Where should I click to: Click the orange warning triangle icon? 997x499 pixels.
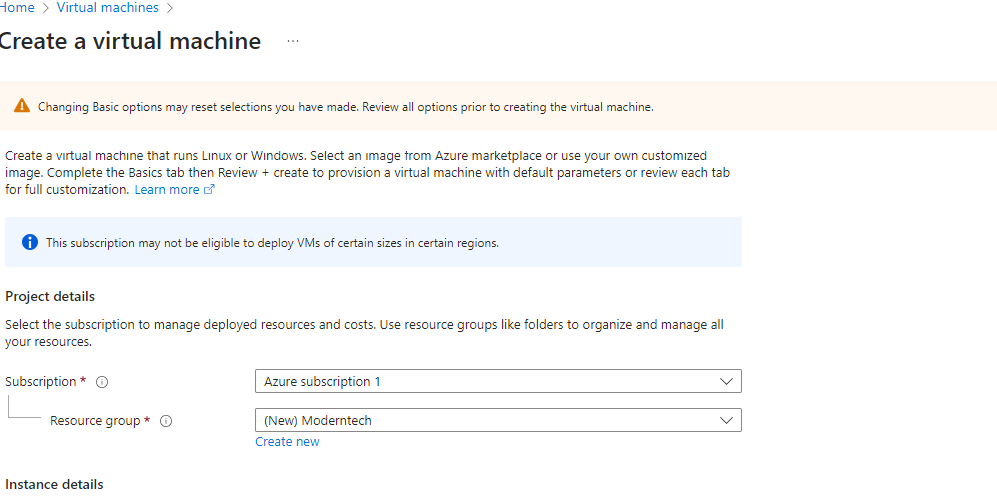pyautogui.click(x=22, y=106)
